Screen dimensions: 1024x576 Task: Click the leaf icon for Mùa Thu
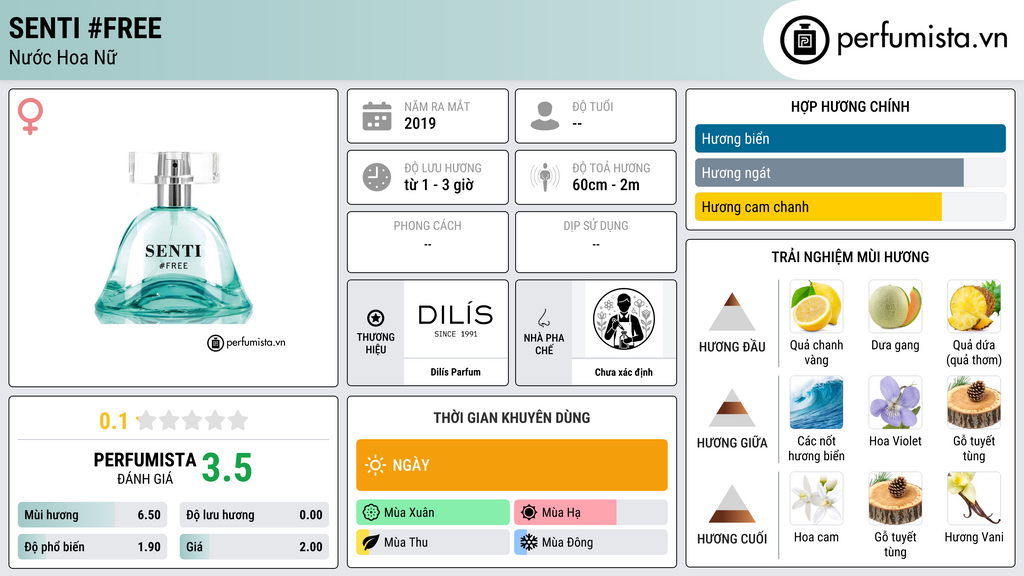tap(371, 542)
